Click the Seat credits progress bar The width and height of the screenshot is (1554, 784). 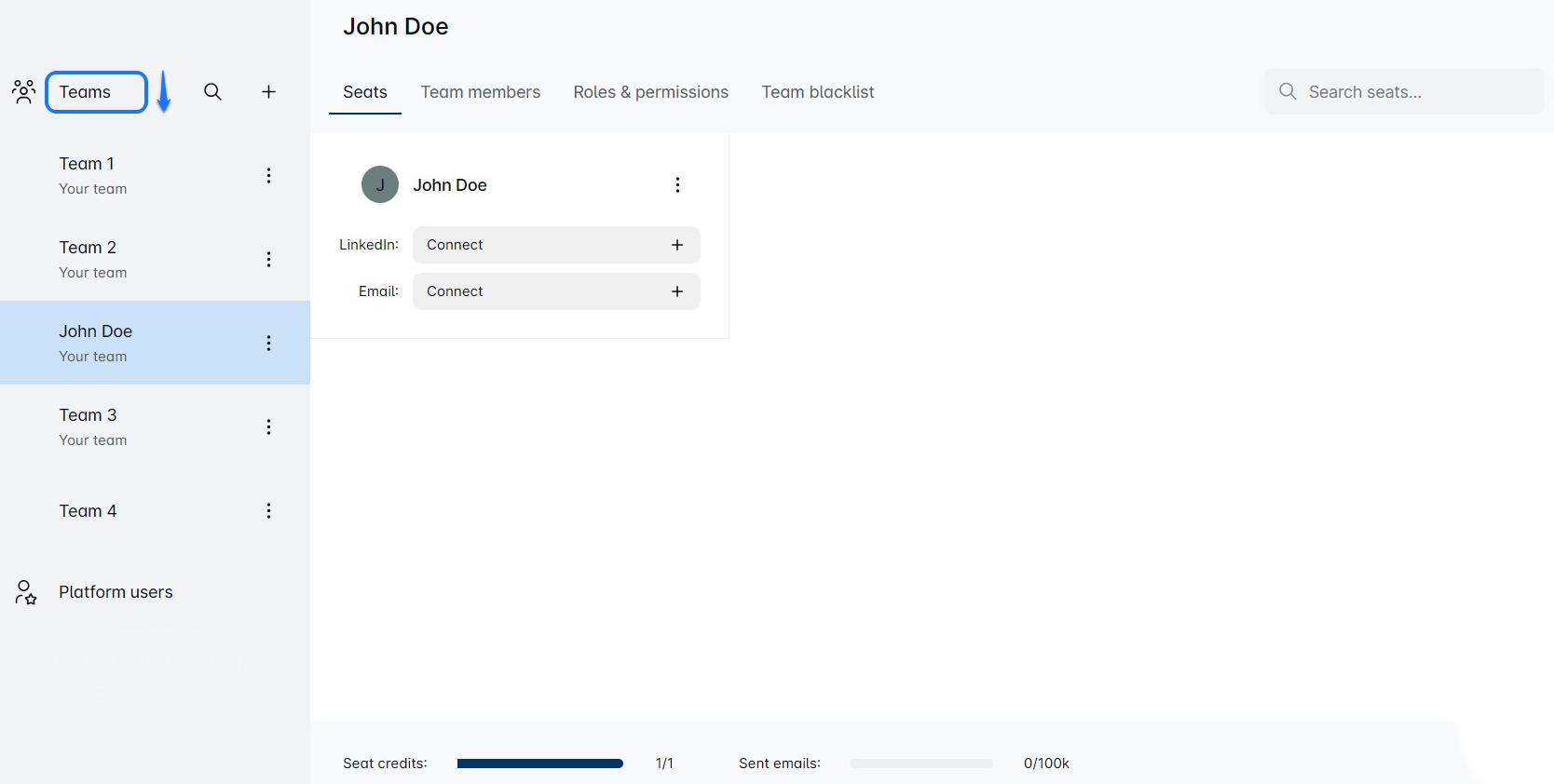[x=539, y=764]
